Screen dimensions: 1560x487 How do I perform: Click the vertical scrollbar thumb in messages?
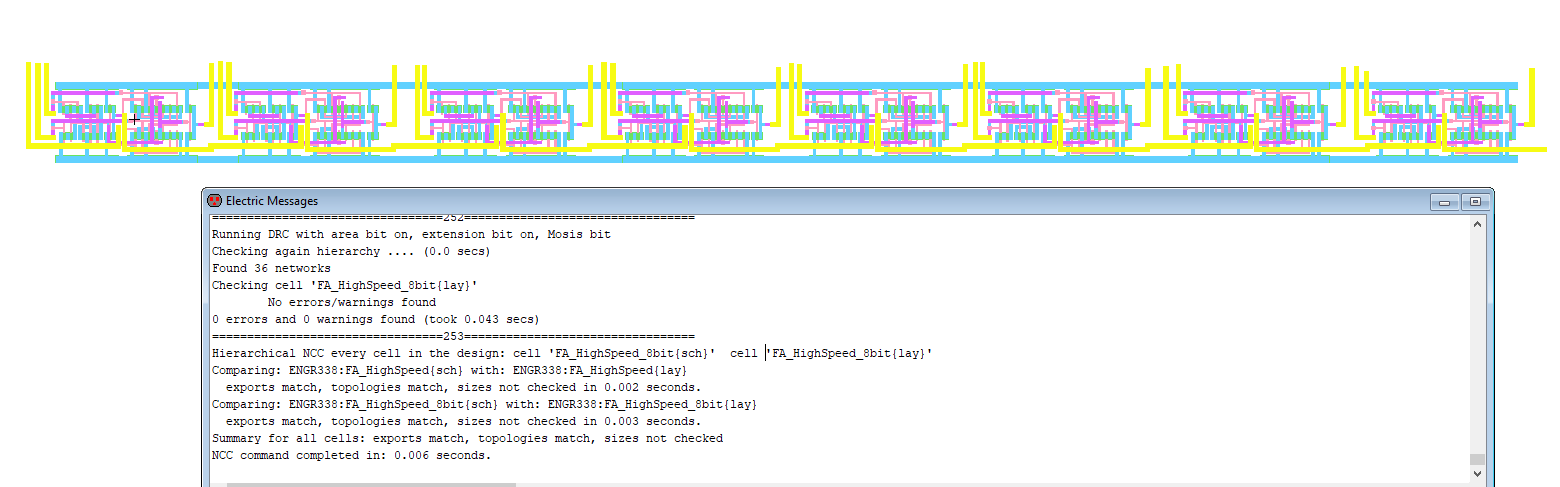pyautogui.click(x=1477, y=460)
